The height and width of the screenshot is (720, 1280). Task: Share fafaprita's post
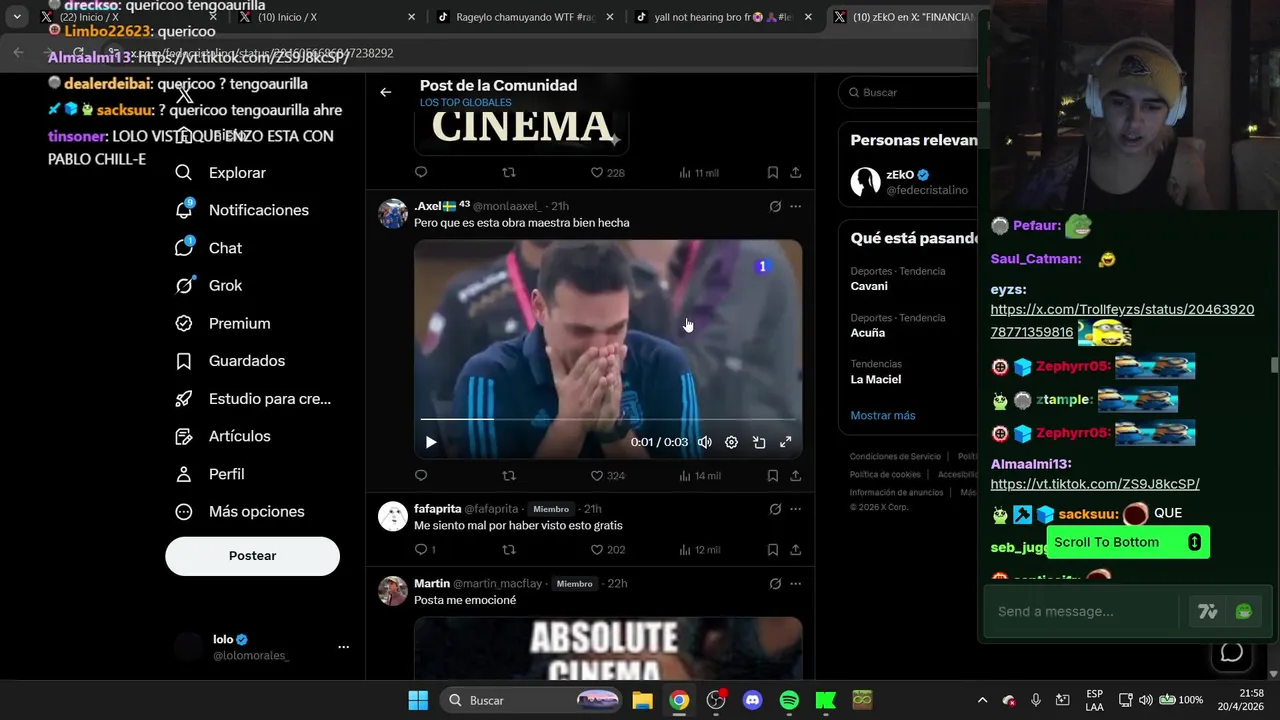click(796, 550)
